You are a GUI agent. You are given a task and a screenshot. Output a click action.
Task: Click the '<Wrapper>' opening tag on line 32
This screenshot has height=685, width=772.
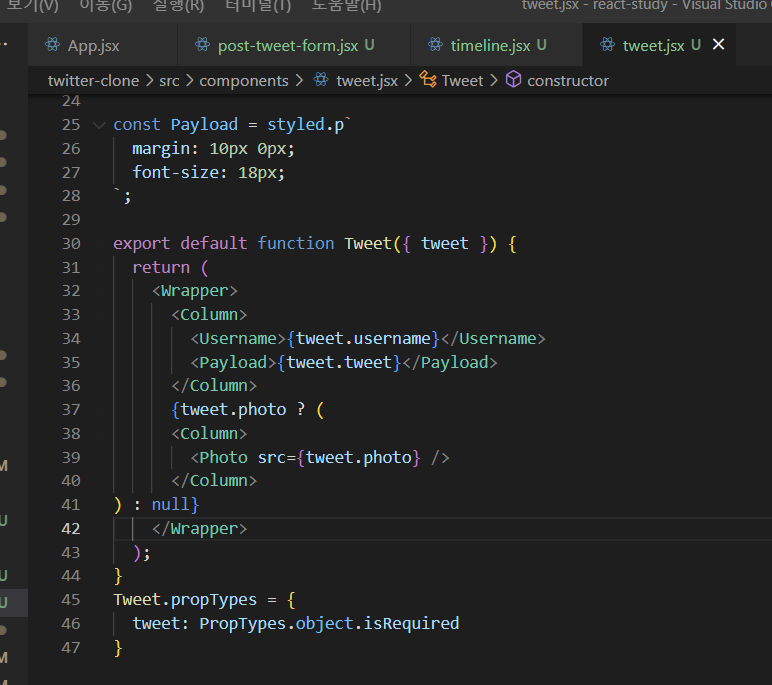point(195,291)
